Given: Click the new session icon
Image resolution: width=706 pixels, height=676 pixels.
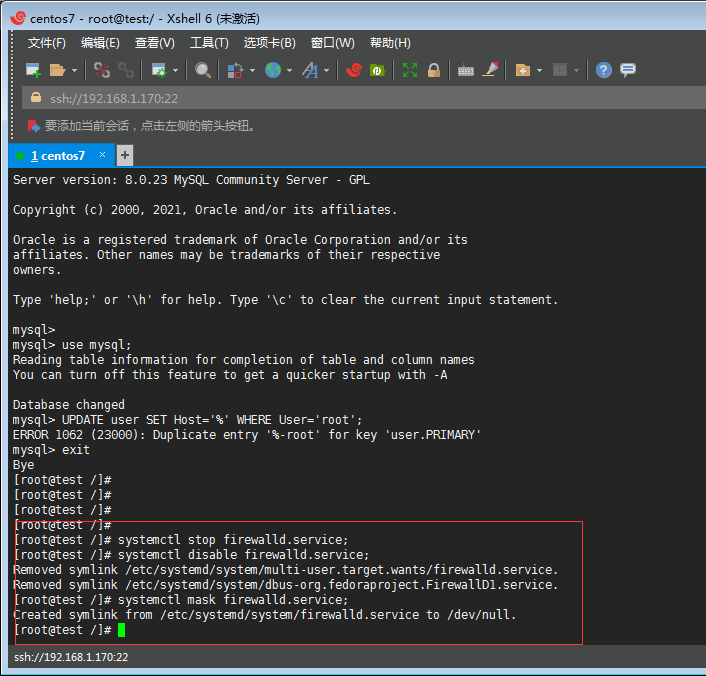Looking at the screenshot, I should (x=33, y=70).
